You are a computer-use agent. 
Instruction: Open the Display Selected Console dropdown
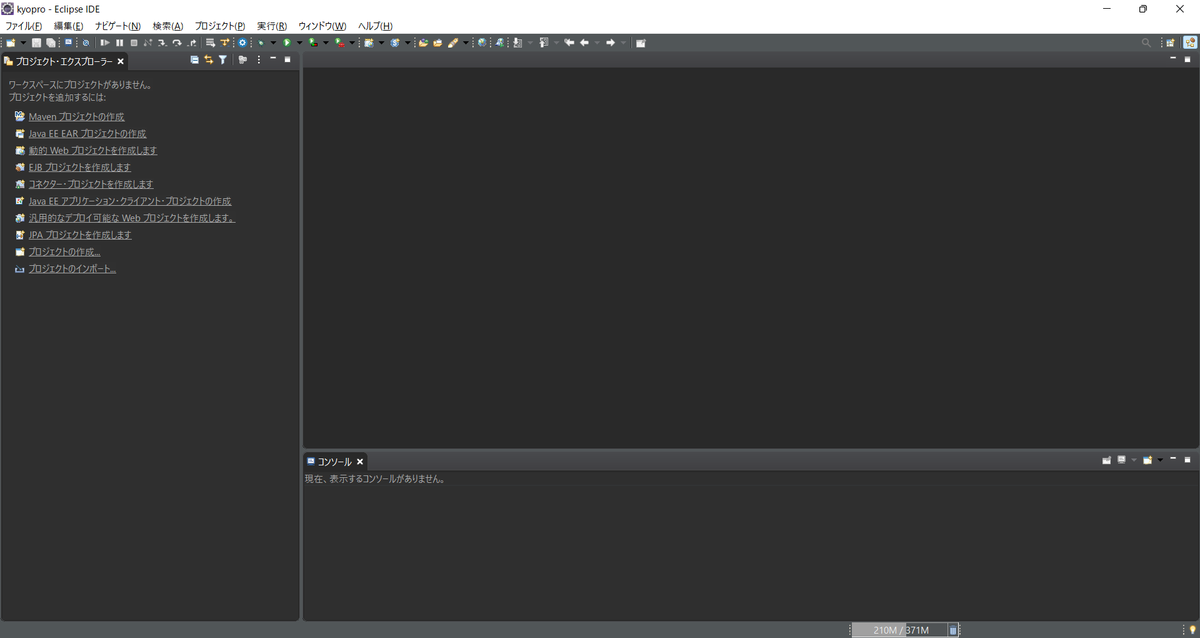1134,460
